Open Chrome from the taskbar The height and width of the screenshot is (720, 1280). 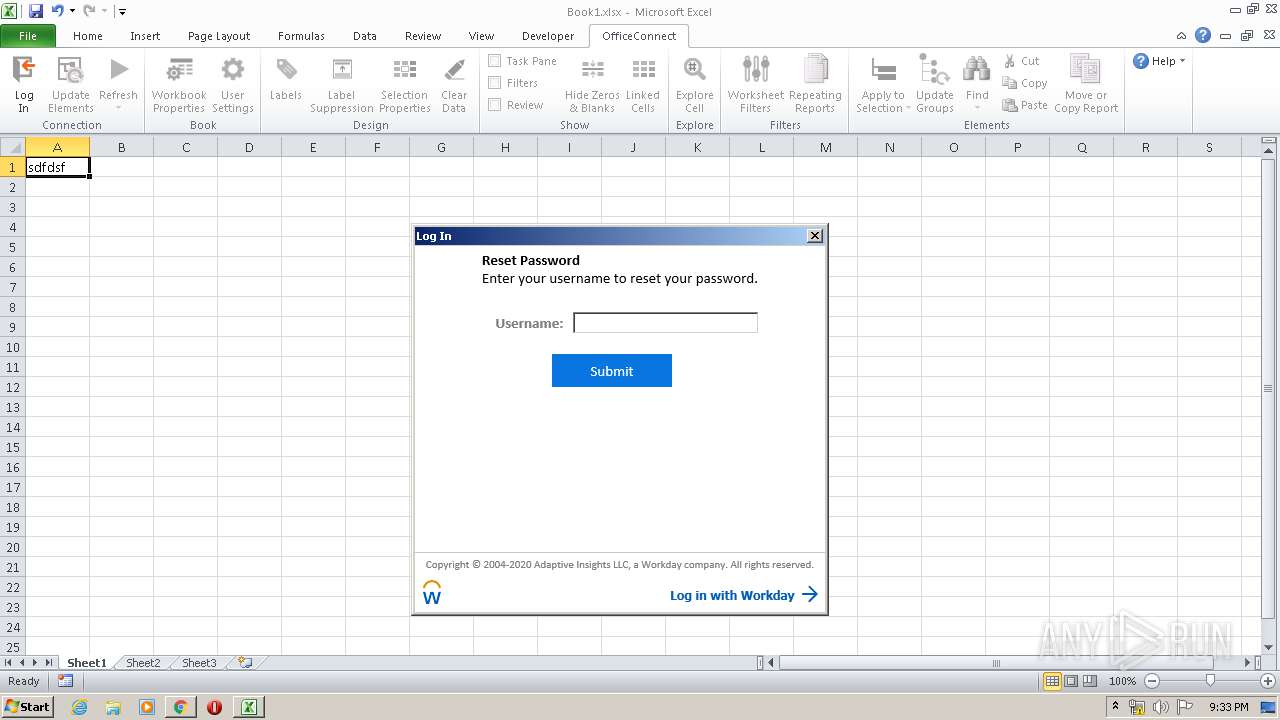coord(180,707)
